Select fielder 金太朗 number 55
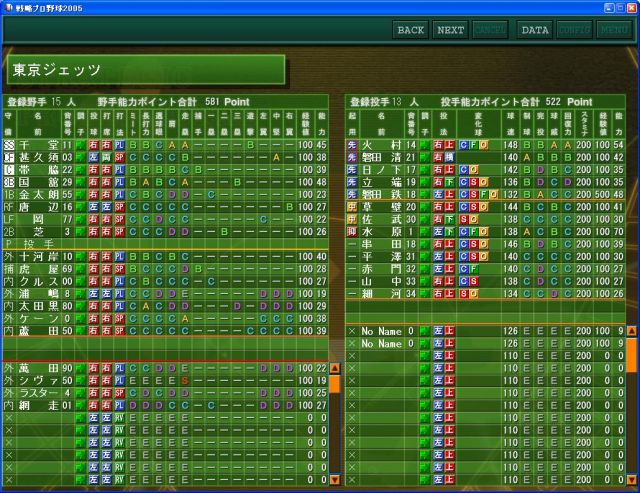The height and width of the screenshot is (493, 640). tap(165, 195)
